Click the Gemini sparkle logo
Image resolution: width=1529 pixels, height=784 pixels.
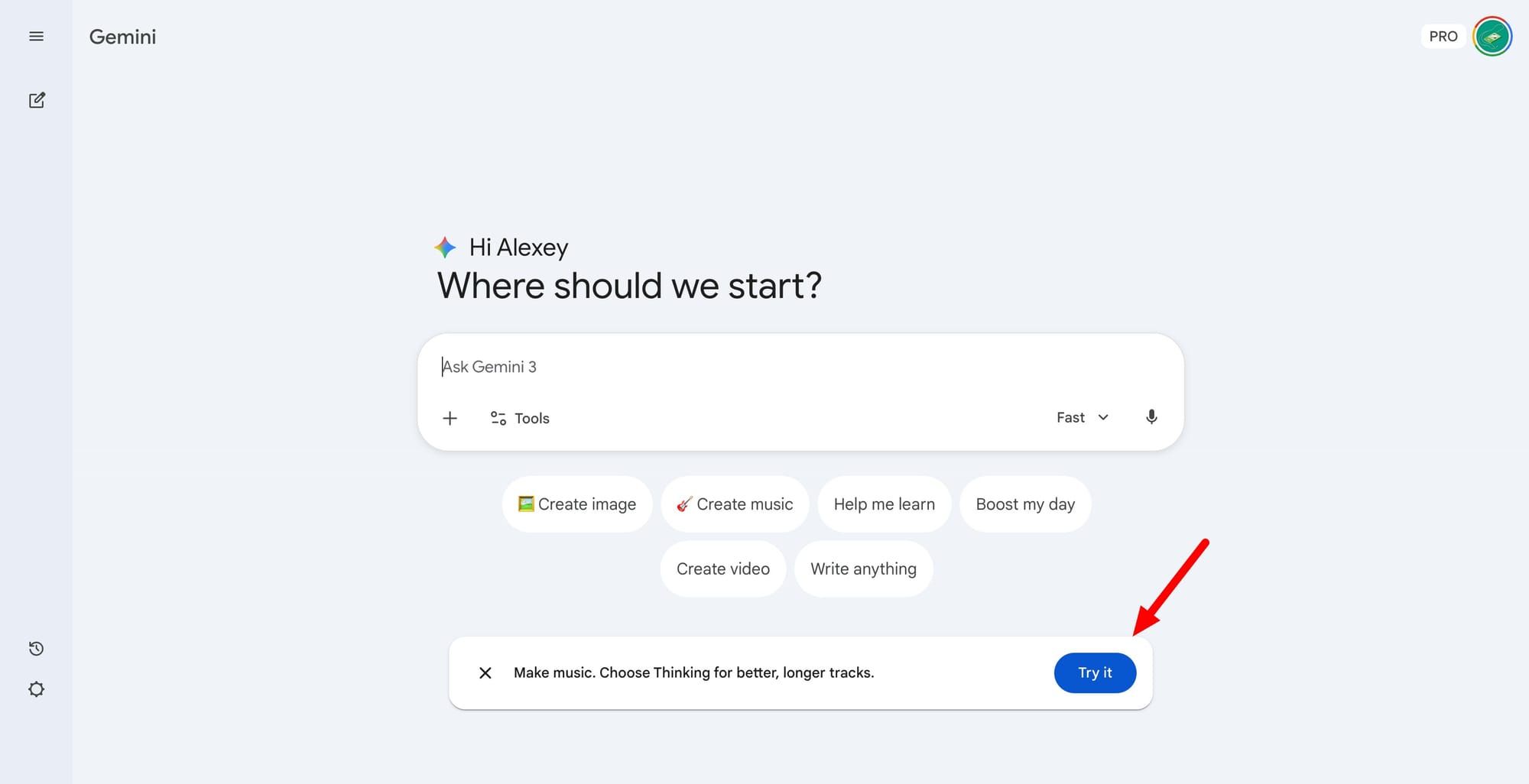pyautogui.click(x=445, y=248)
